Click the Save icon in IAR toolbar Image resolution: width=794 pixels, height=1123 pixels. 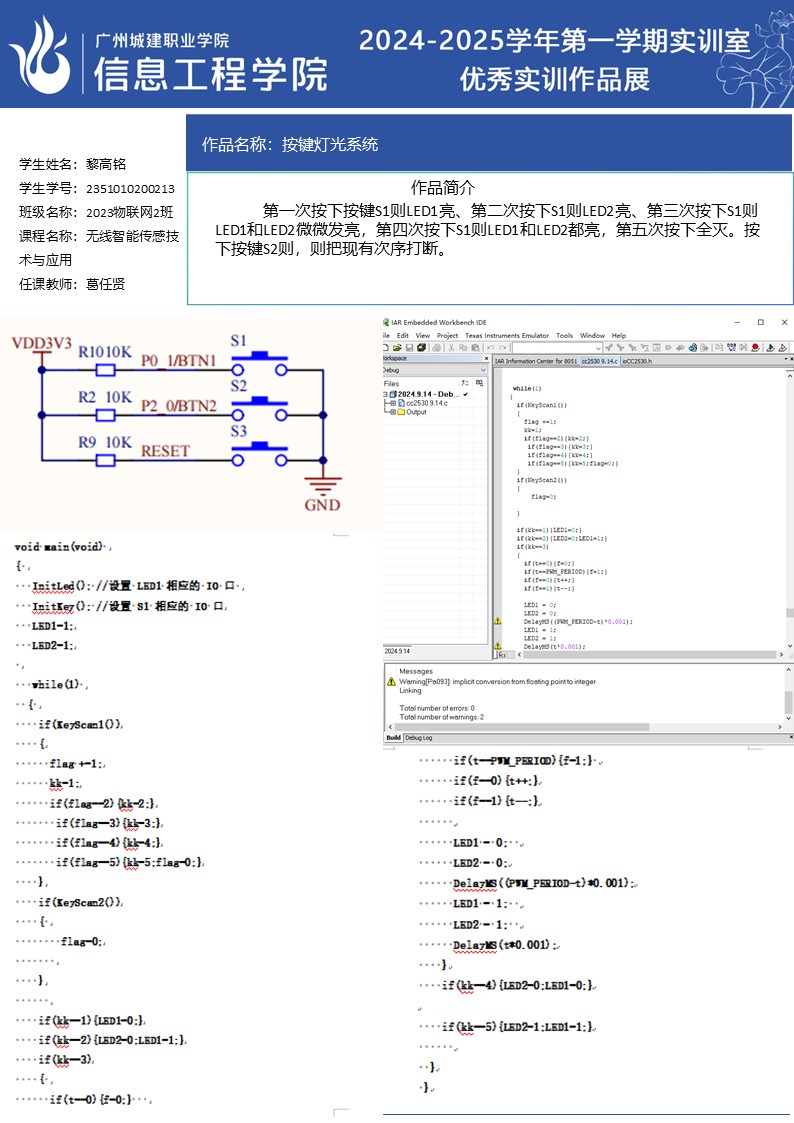(x=409, y=348)
